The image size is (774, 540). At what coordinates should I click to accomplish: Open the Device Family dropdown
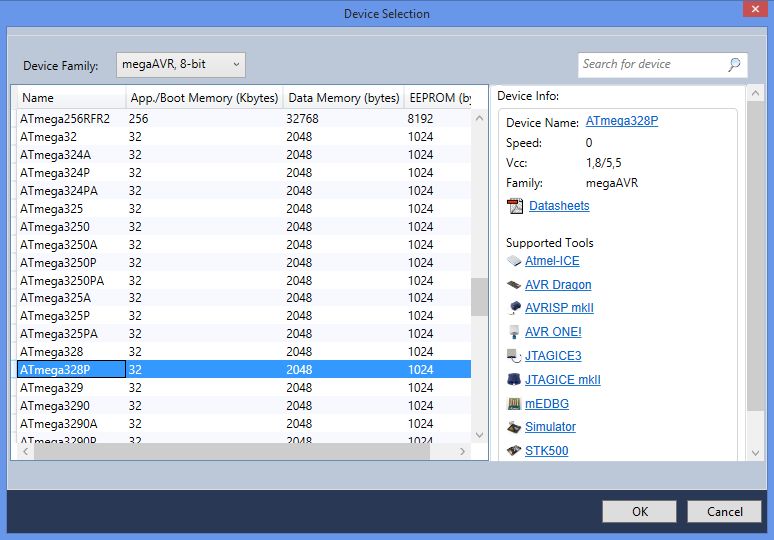pos(181,65)
